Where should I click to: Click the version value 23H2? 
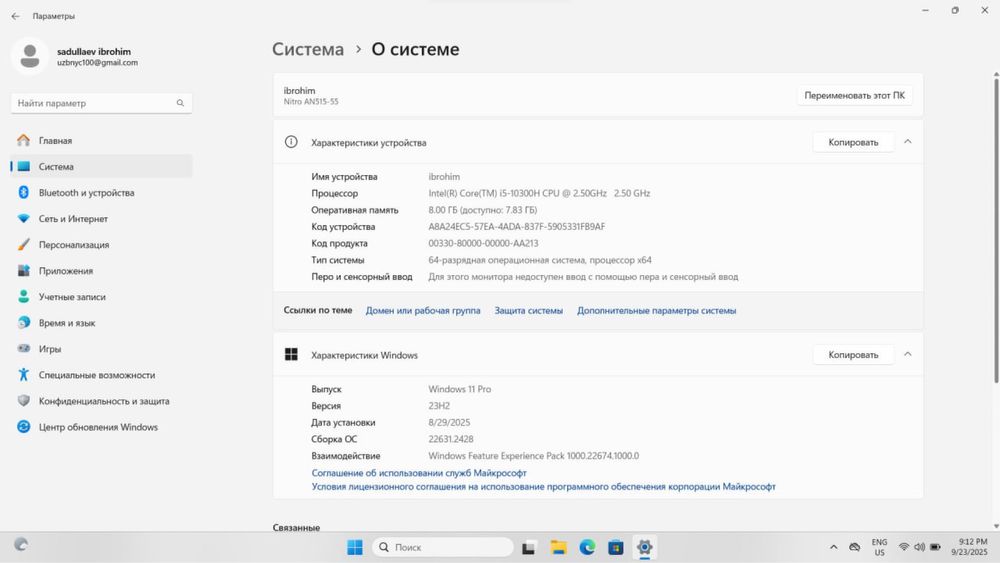coord(439,406)
